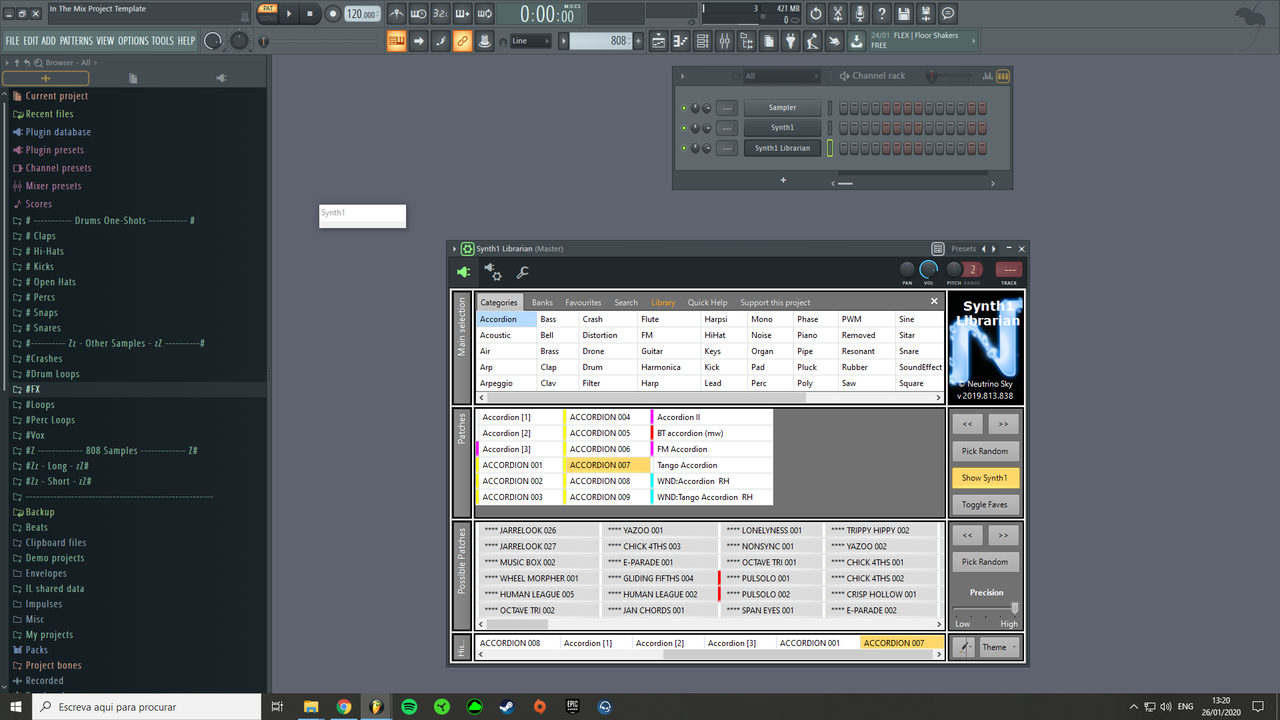
Task: Toggle the link (chain) snap icon
Action: tap(462, 41)
